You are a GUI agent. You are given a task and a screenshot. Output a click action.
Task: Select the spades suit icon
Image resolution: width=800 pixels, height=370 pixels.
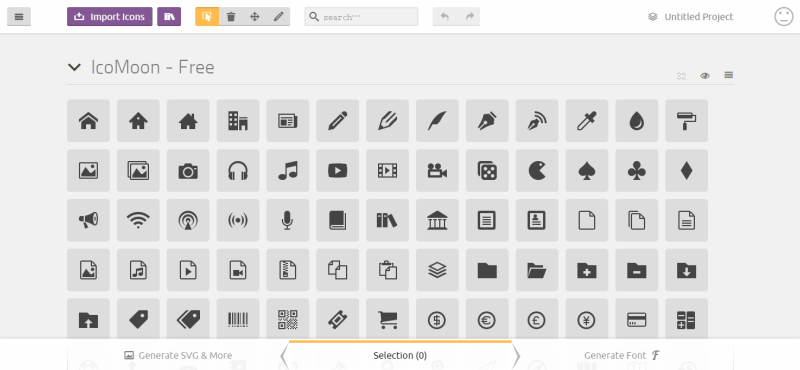point(587,170)
